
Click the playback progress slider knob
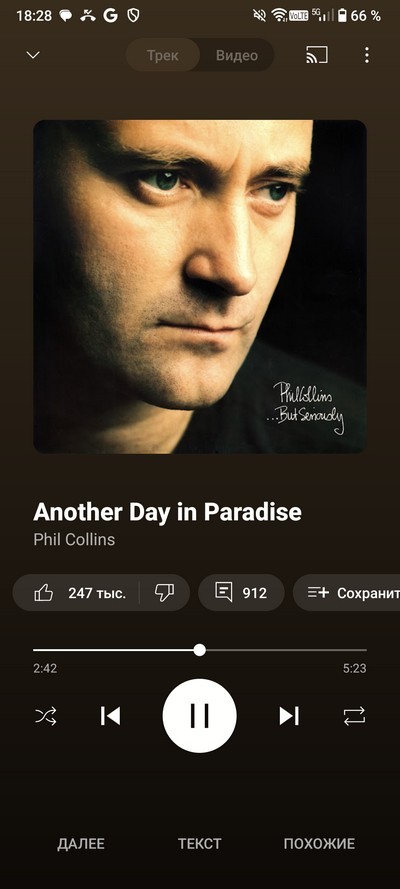(x=199, y=650)
